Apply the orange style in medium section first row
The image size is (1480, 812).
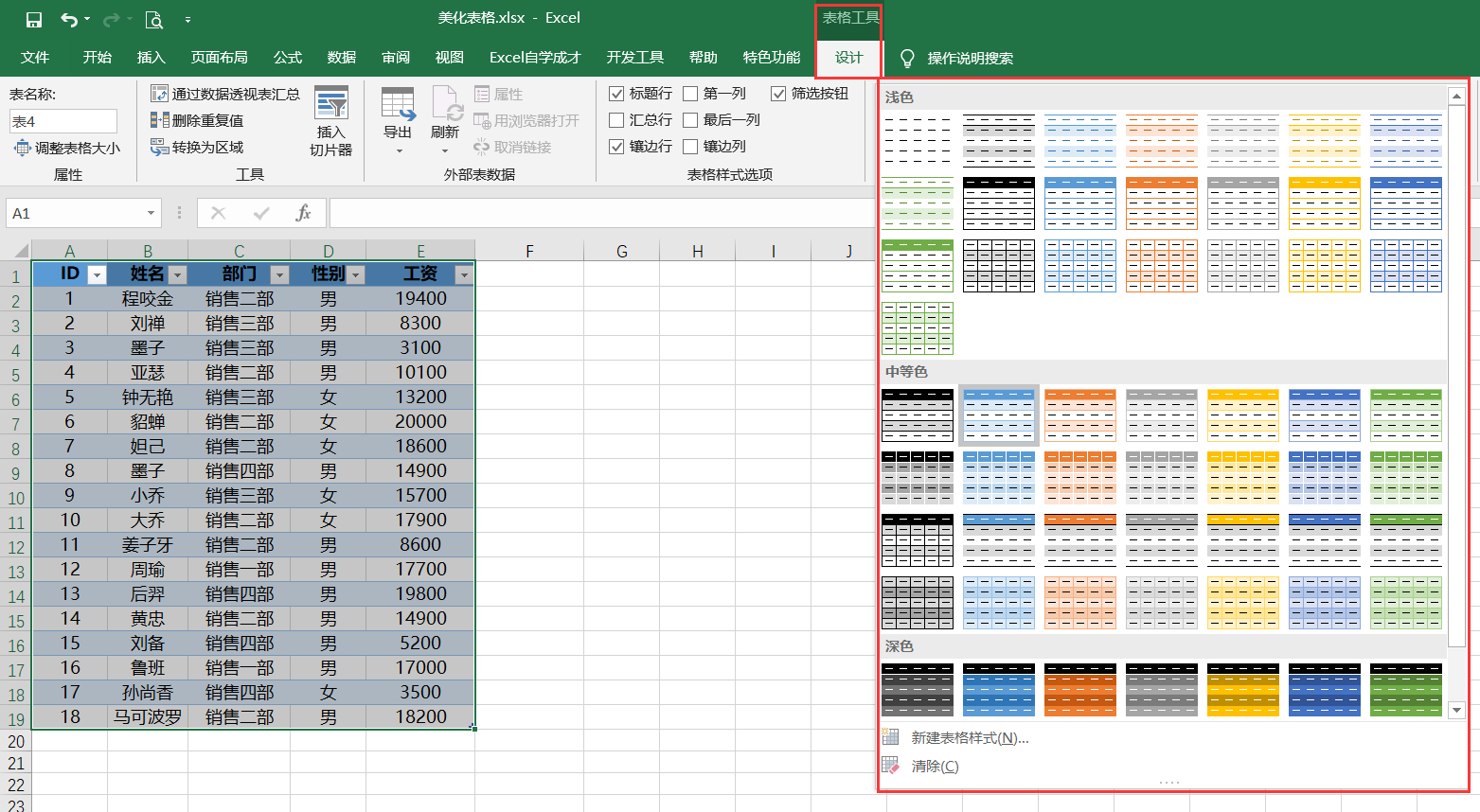click(x=1080, y=415)
